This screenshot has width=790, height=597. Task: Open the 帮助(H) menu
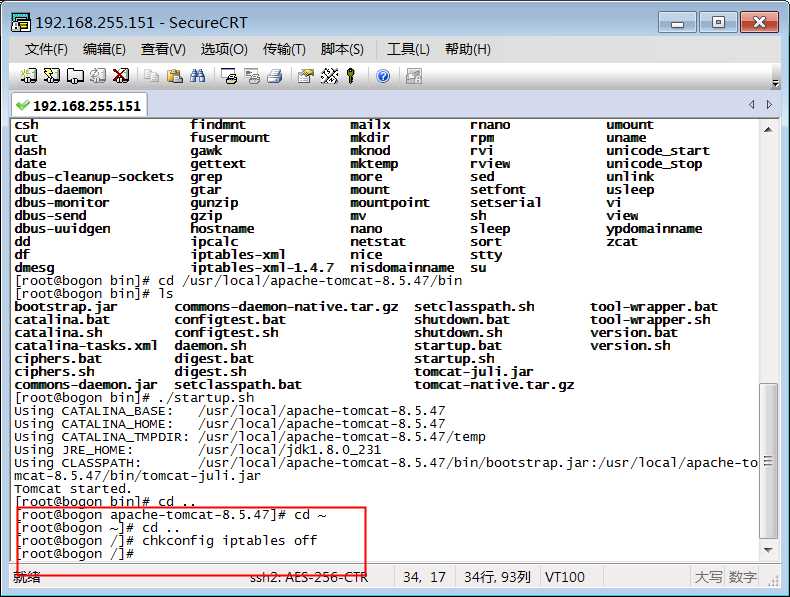pos(468,49)
